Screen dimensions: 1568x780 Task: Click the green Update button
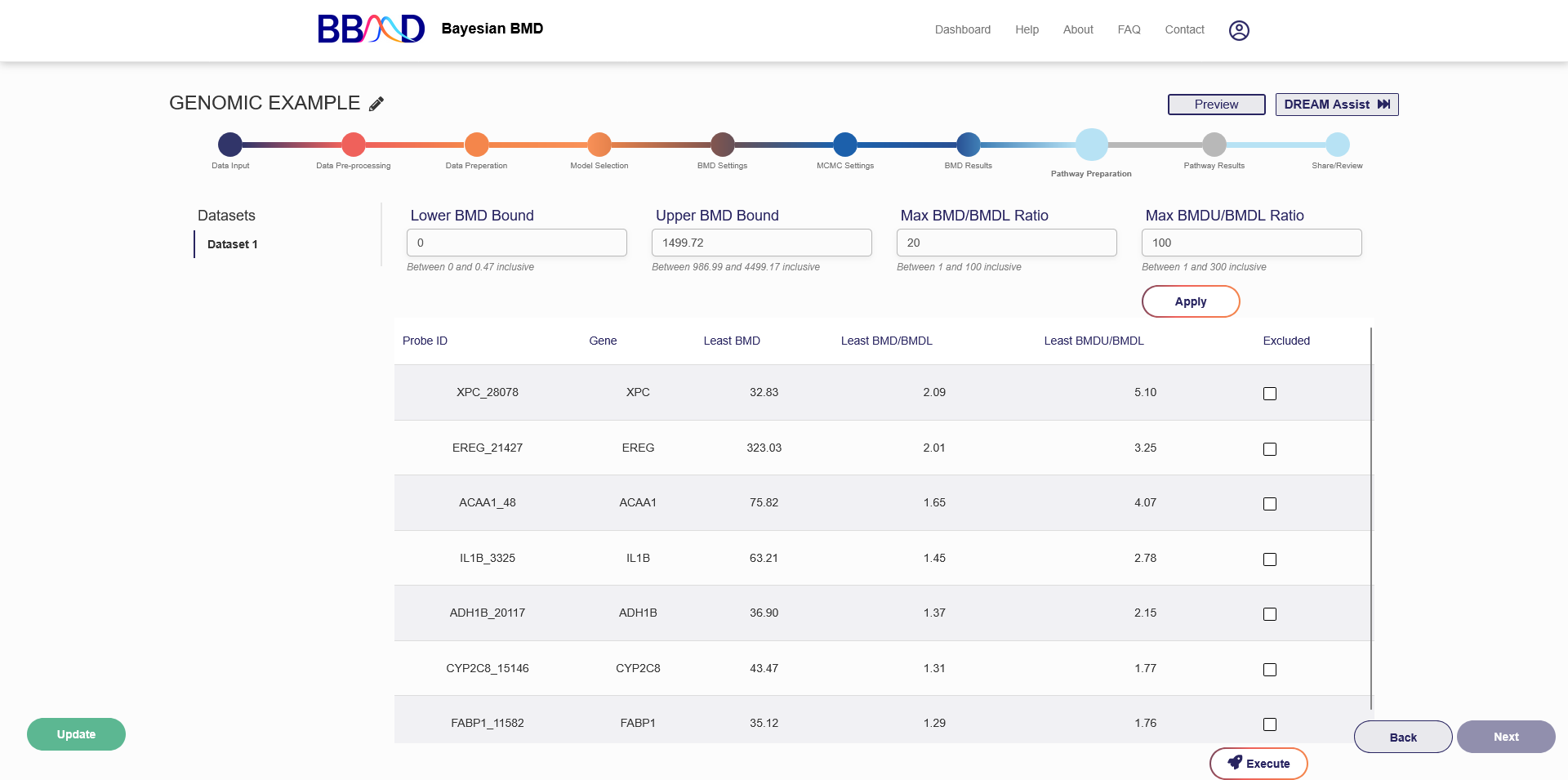click(x=76, y=734)
